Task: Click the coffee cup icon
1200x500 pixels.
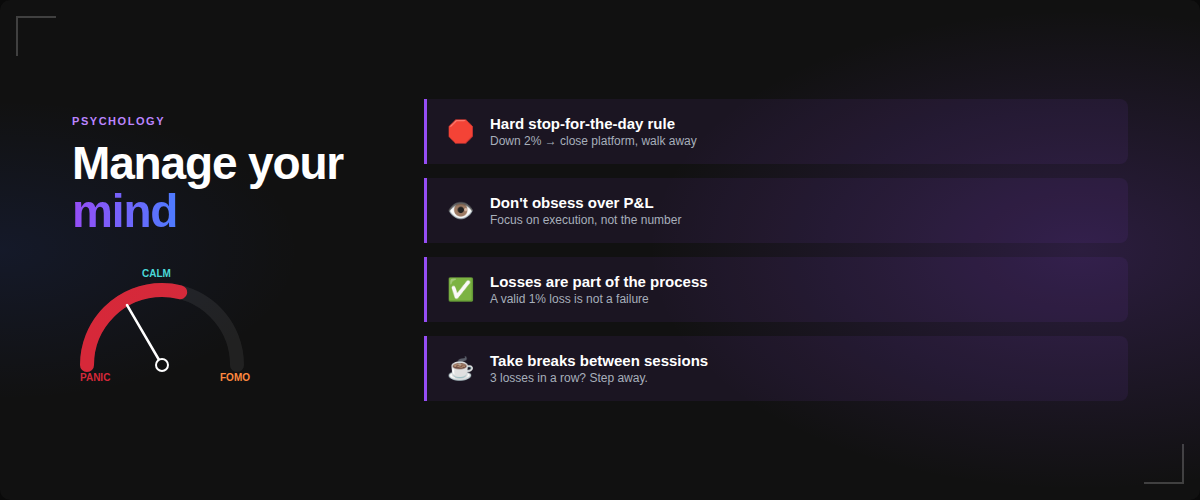Action: (x=460, y=369)
